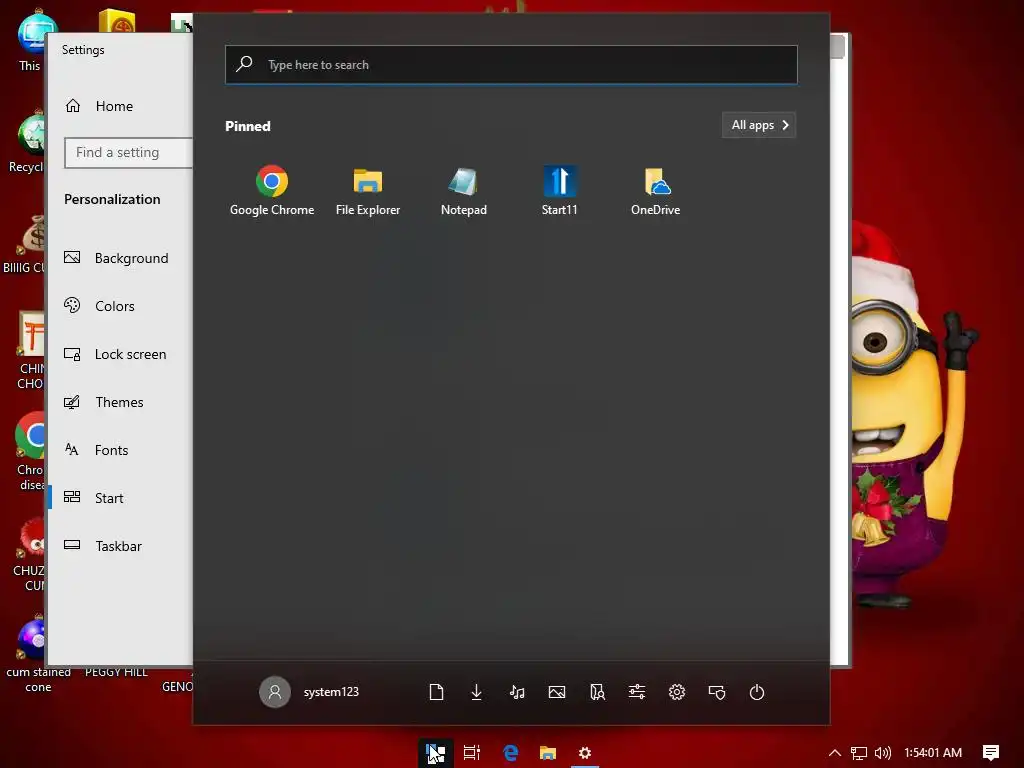Switch to Settings app on taskbar
The height and width of the screenshot is (768, 1024).
[x=584, y=753]
